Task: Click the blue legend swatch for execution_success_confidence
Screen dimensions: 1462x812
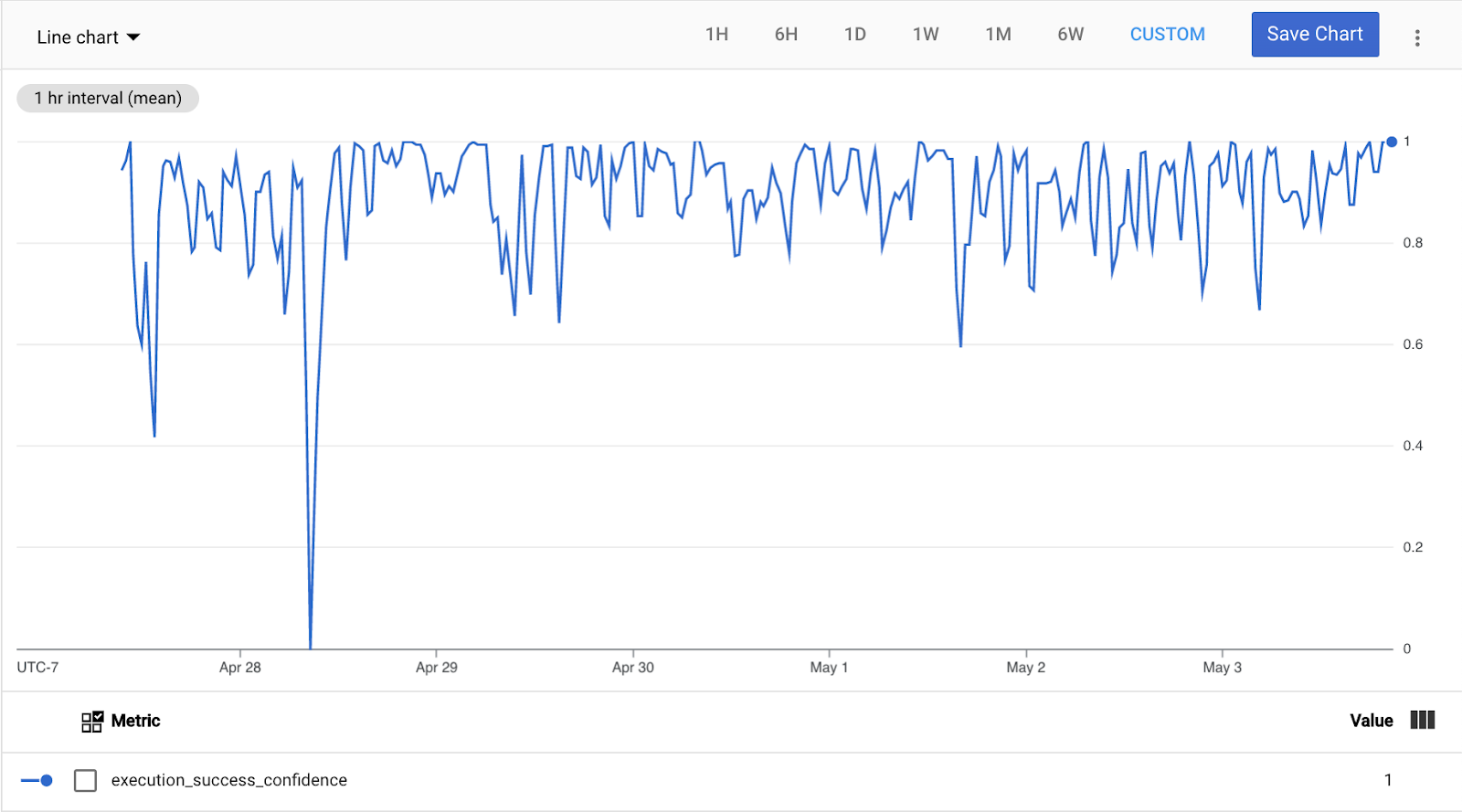Action: tap(37, 780)
